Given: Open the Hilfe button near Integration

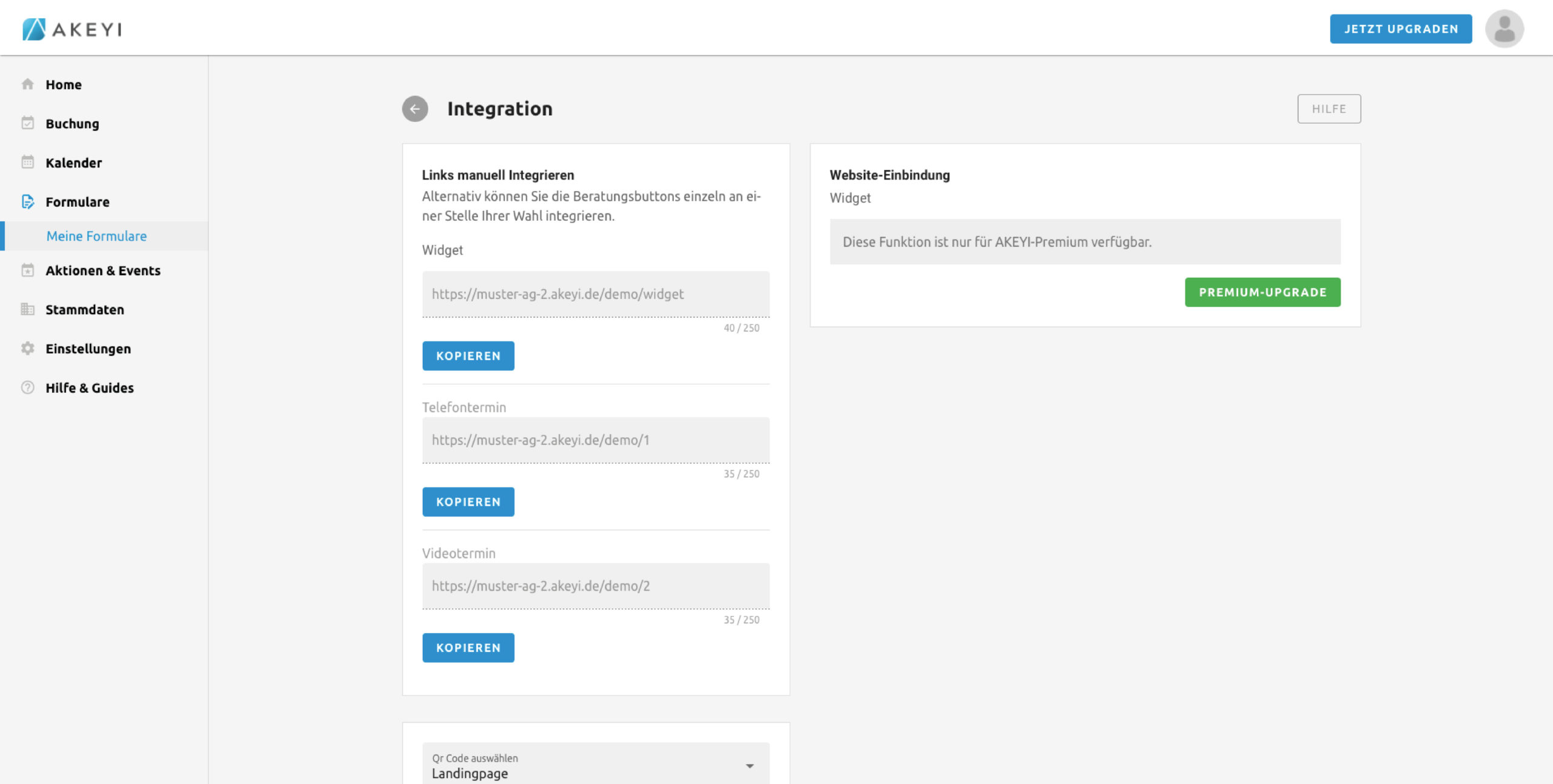Looking at the screenshot, I should click(x=1329, y=109).
